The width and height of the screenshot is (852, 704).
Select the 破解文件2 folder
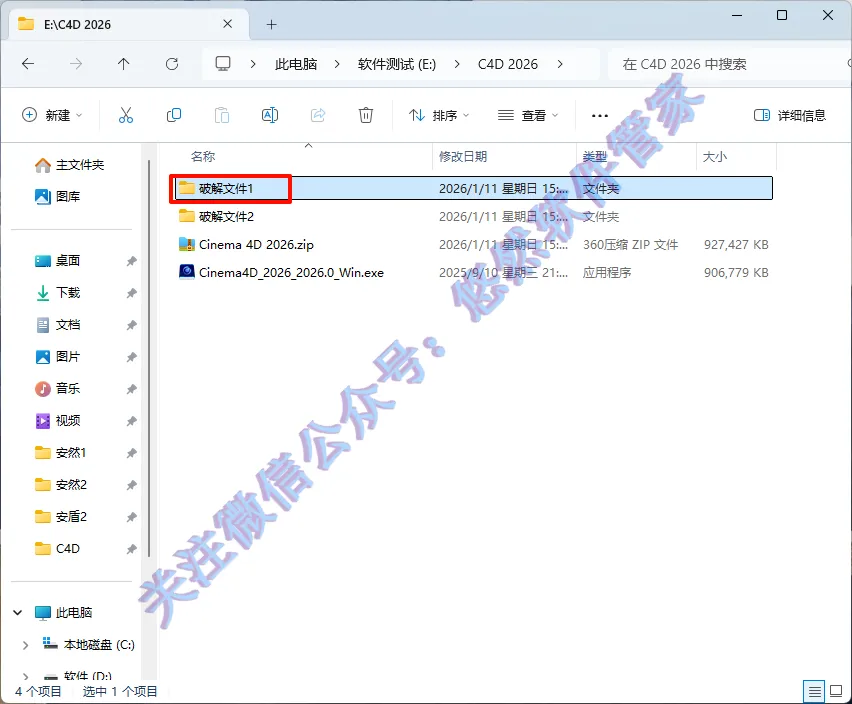point(471,216)
